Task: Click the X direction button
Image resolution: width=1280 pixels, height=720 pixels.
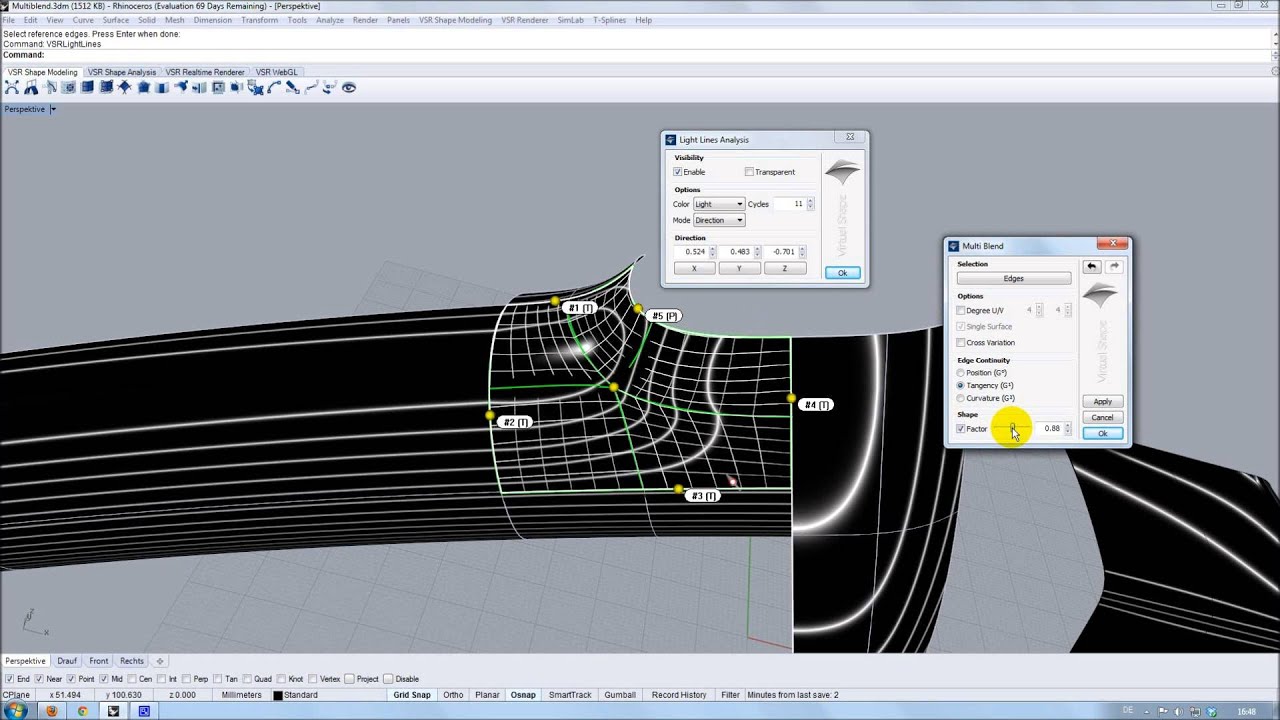Action: 694,268
